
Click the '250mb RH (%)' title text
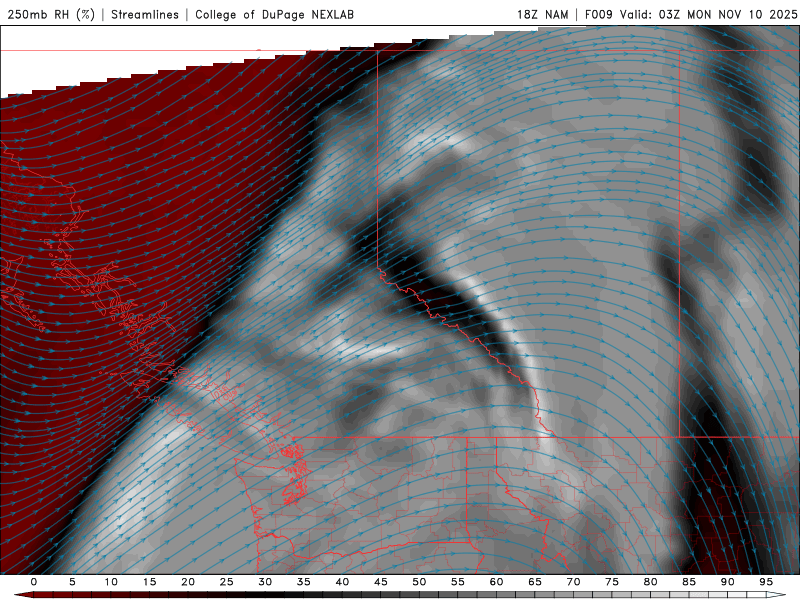(x=51, y=14)
